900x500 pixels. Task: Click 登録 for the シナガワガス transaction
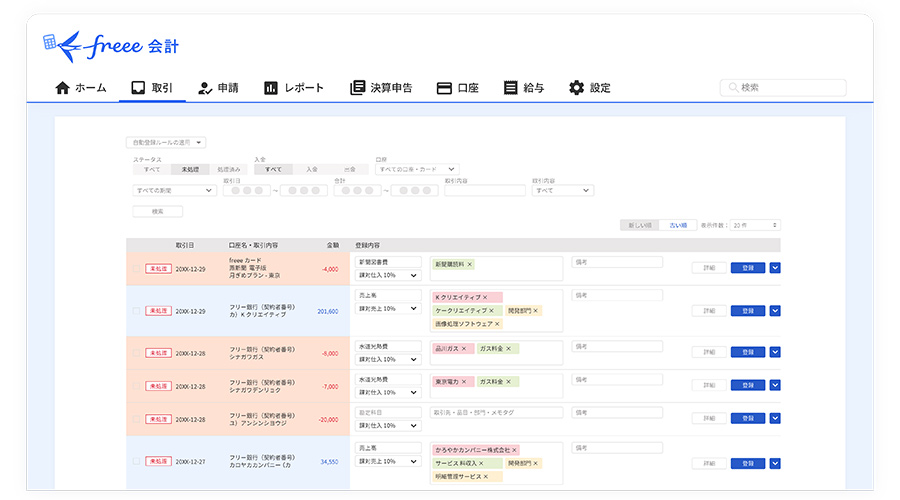coord(747,353)
